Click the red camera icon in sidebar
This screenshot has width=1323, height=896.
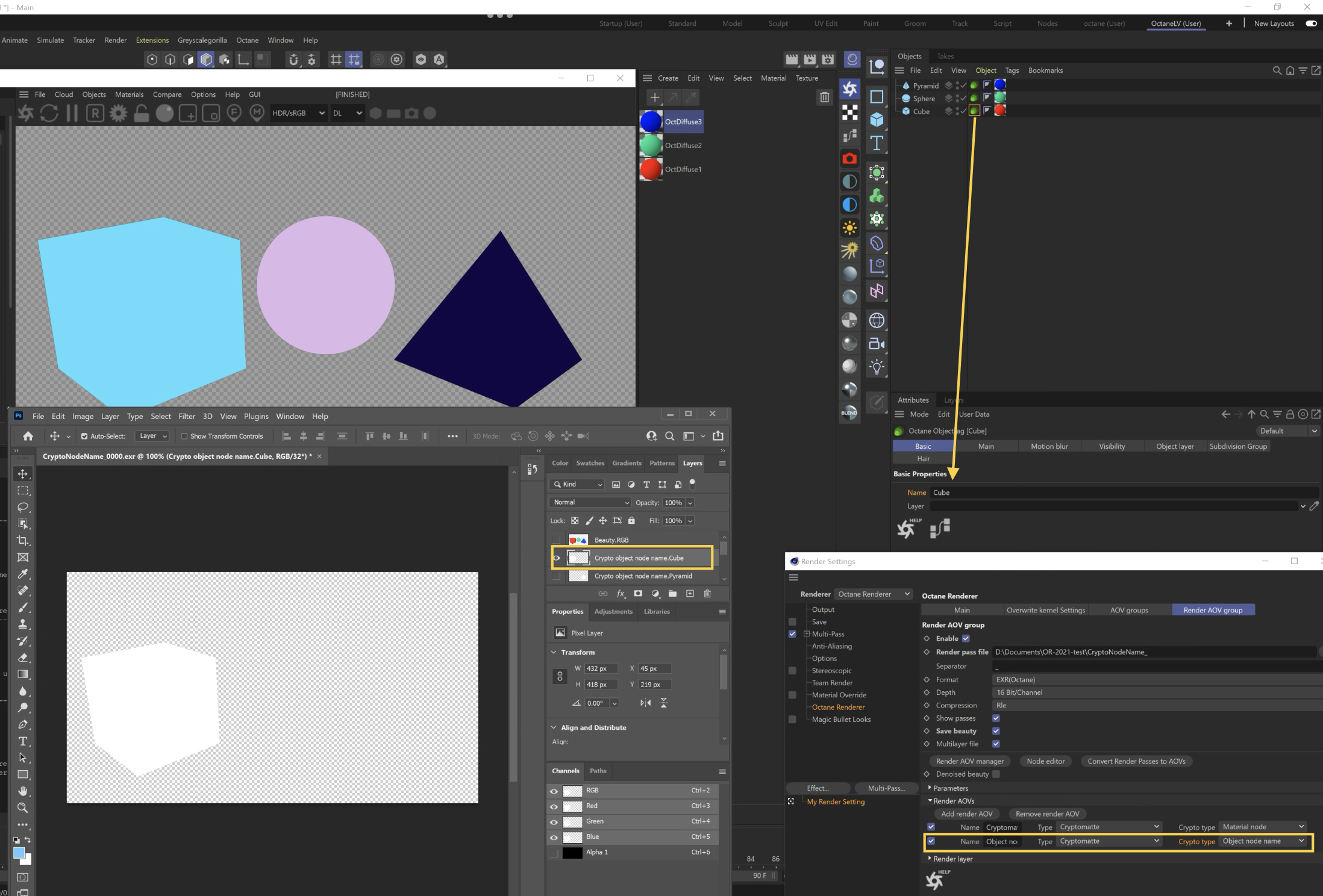(849, 158)
